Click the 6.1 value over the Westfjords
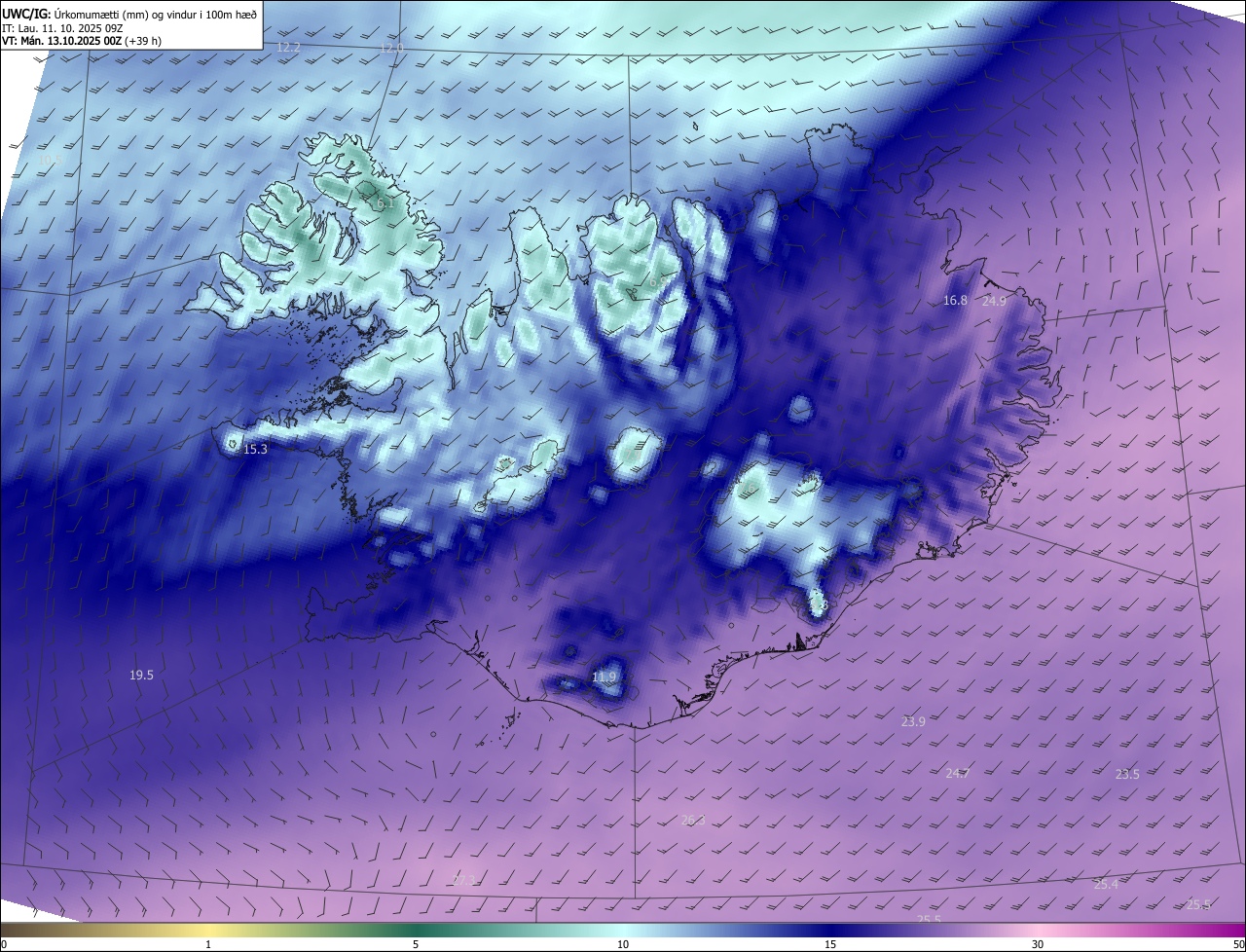 [385, 203]
